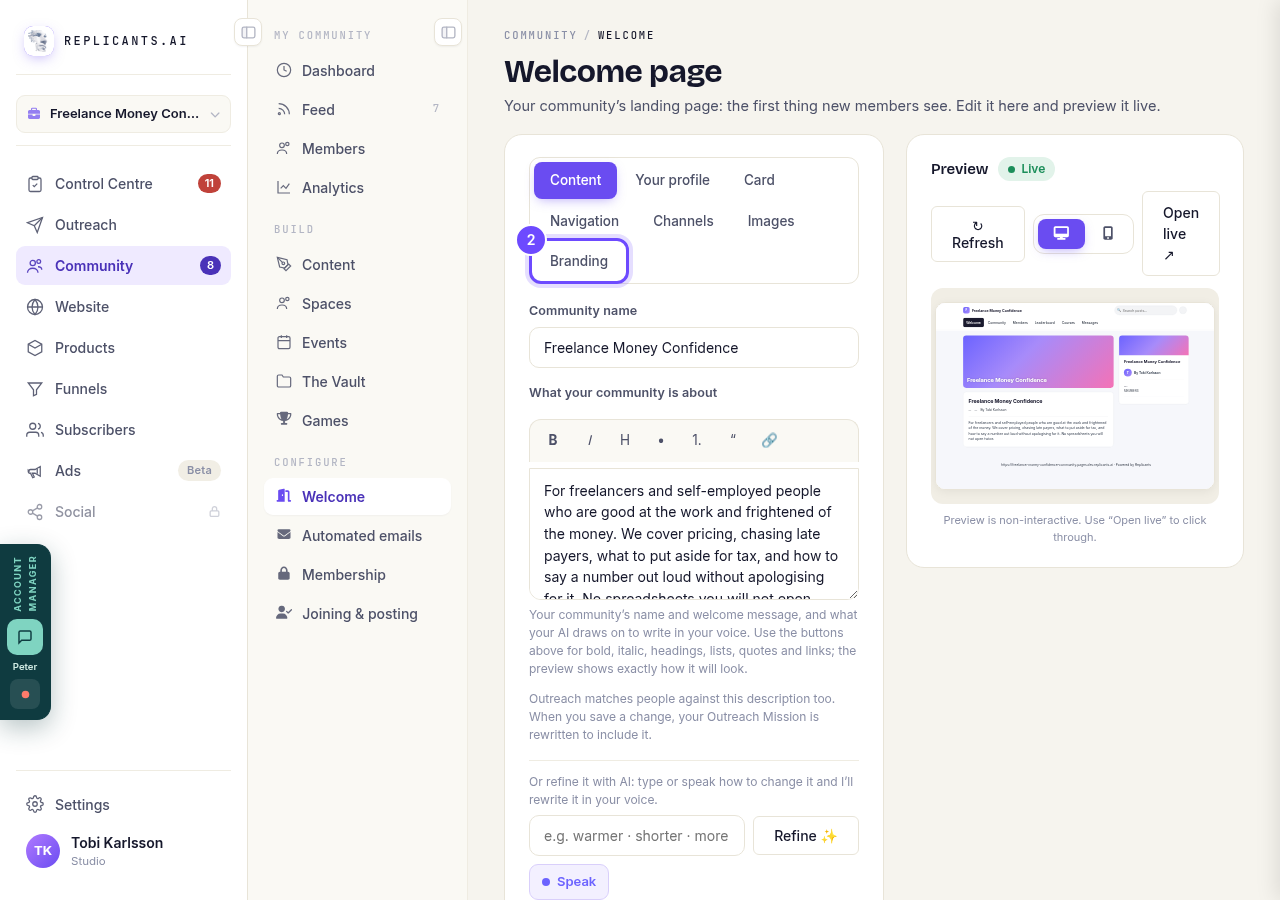Viewport: 1280px width, 900px height.
Task: Click the community page preview thumbnail
Action: [1075, 396]
